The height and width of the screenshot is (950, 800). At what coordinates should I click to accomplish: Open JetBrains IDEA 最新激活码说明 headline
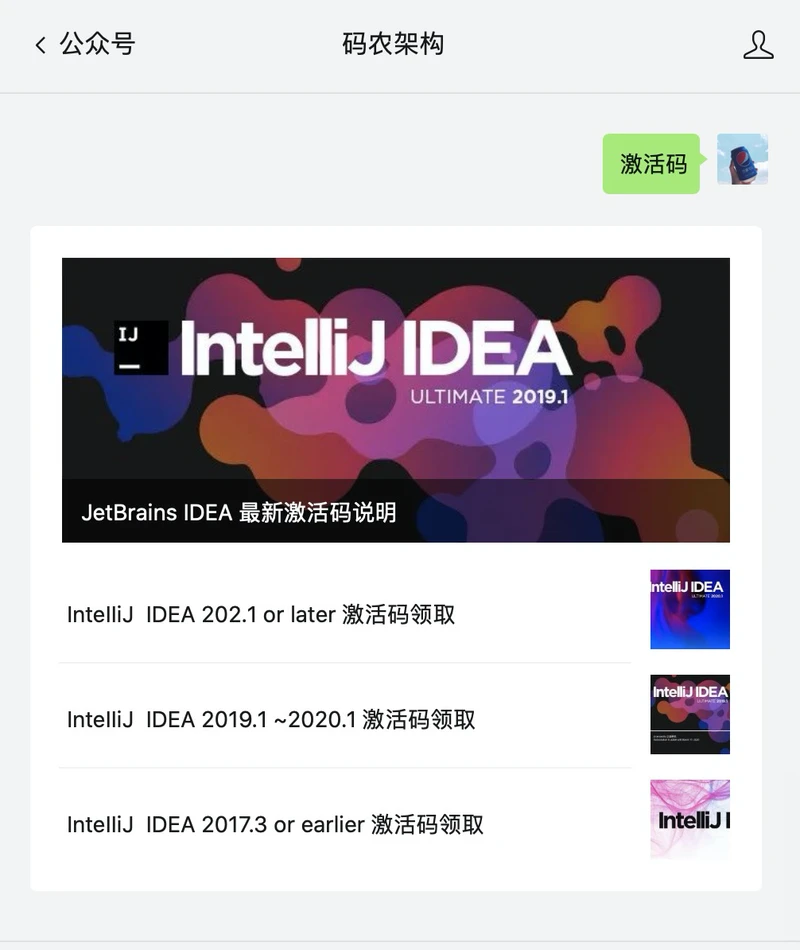(239, 513)
